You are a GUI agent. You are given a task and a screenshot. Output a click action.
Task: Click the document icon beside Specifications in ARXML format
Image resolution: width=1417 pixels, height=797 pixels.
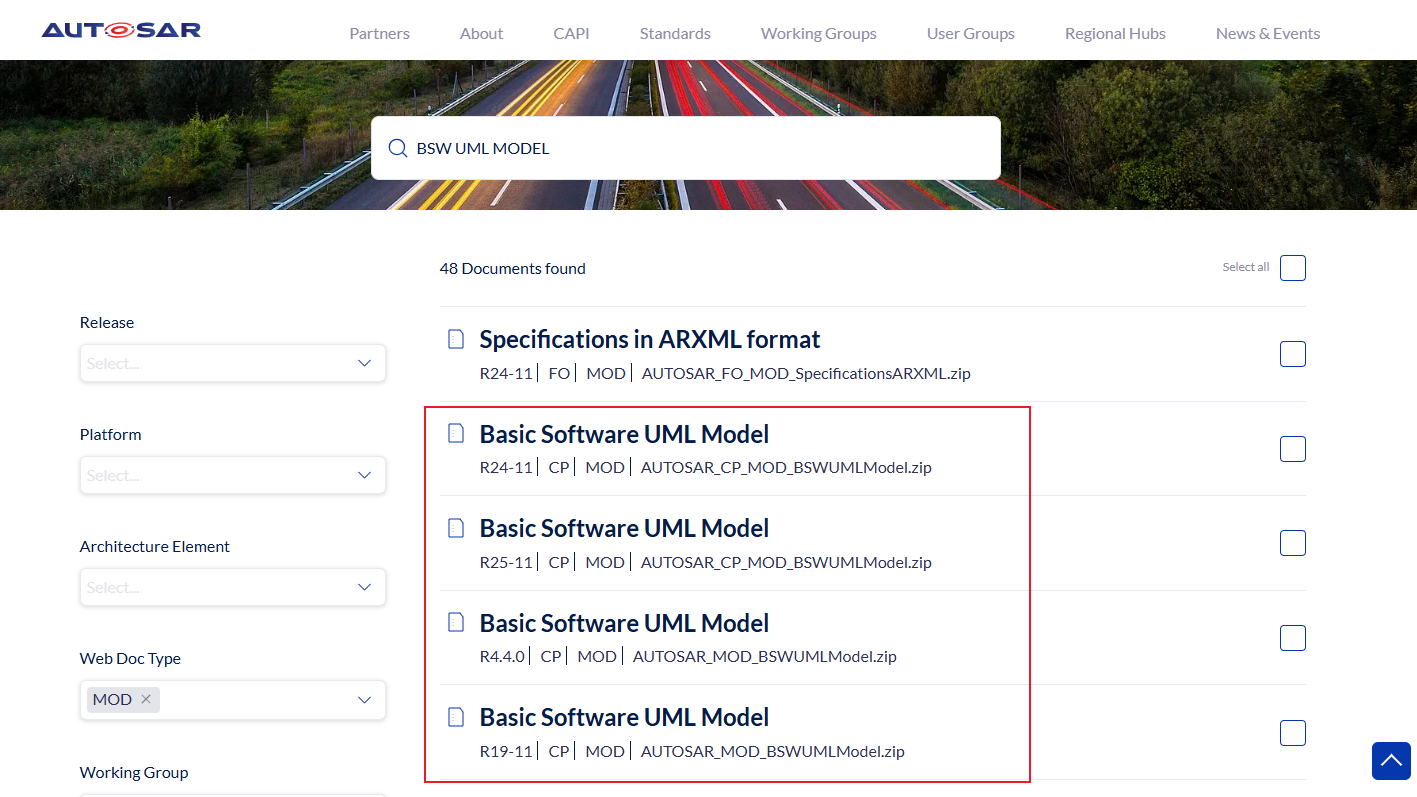click(x=456, y=339)
